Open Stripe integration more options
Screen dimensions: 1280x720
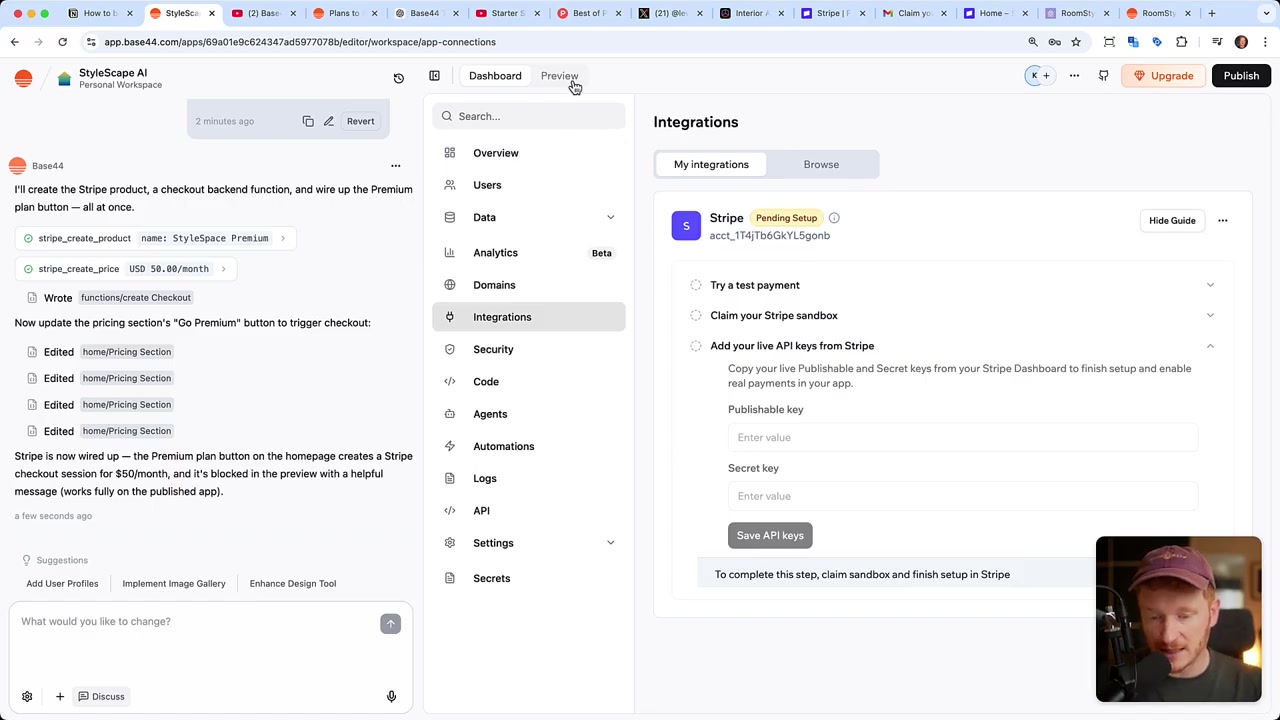(x=1222, y=220)
